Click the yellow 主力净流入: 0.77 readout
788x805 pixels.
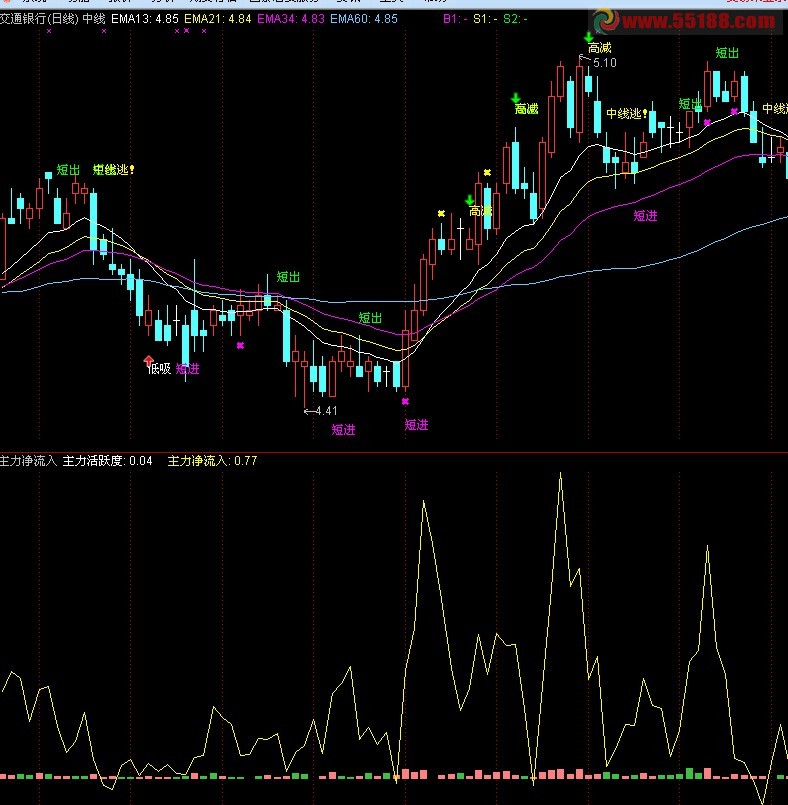pos(212,461)
